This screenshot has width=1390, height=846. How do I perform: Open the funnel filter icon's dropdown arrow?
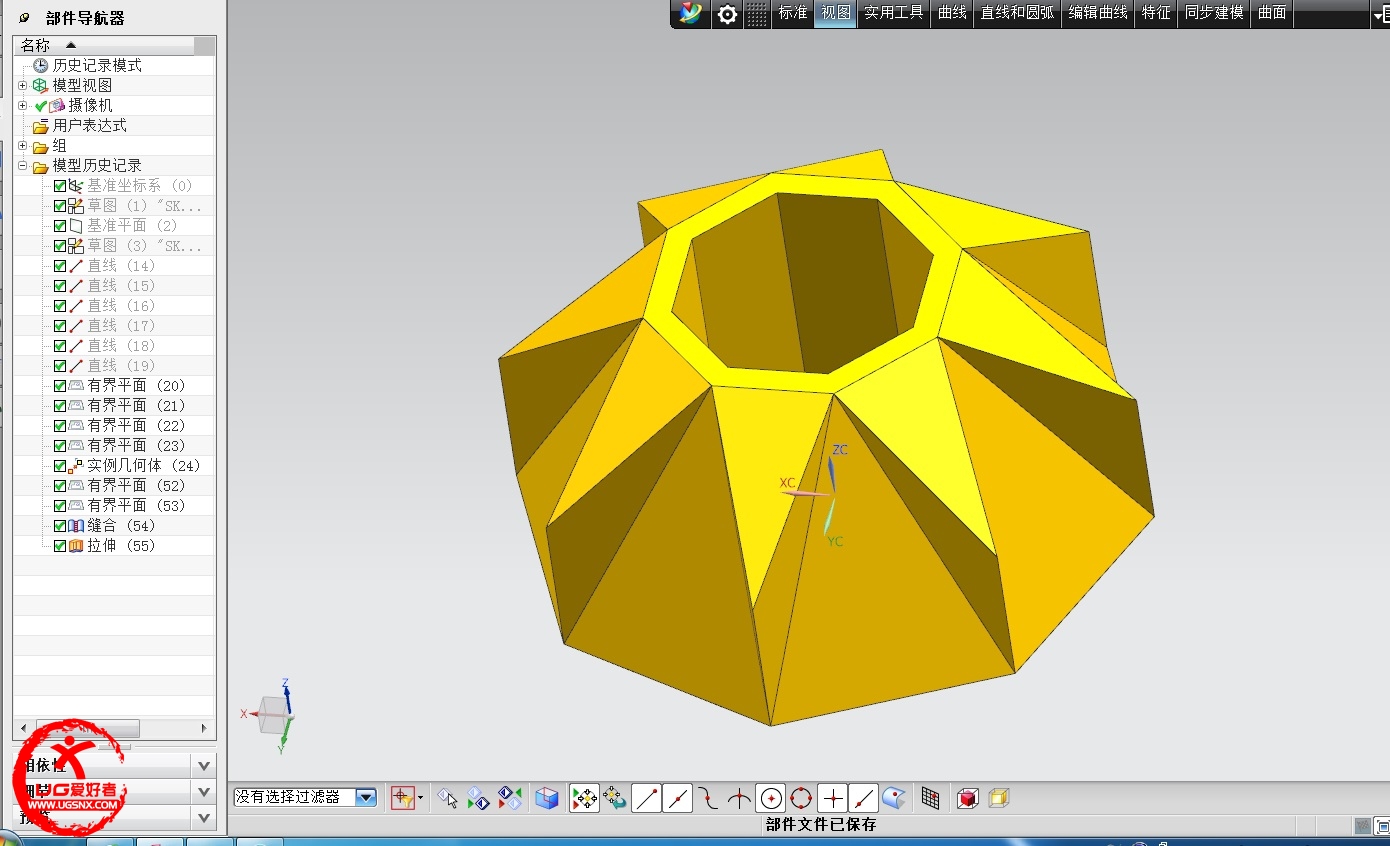420,798
